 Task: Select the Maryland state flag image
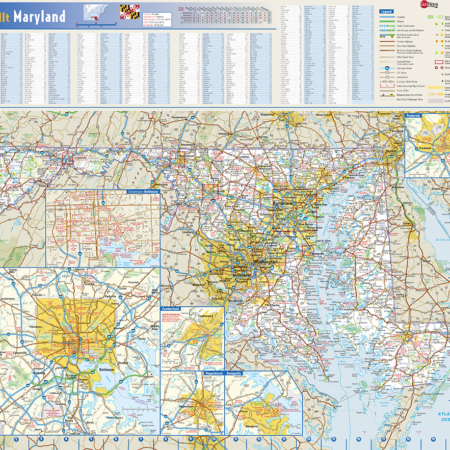click(x=130, y=12)
